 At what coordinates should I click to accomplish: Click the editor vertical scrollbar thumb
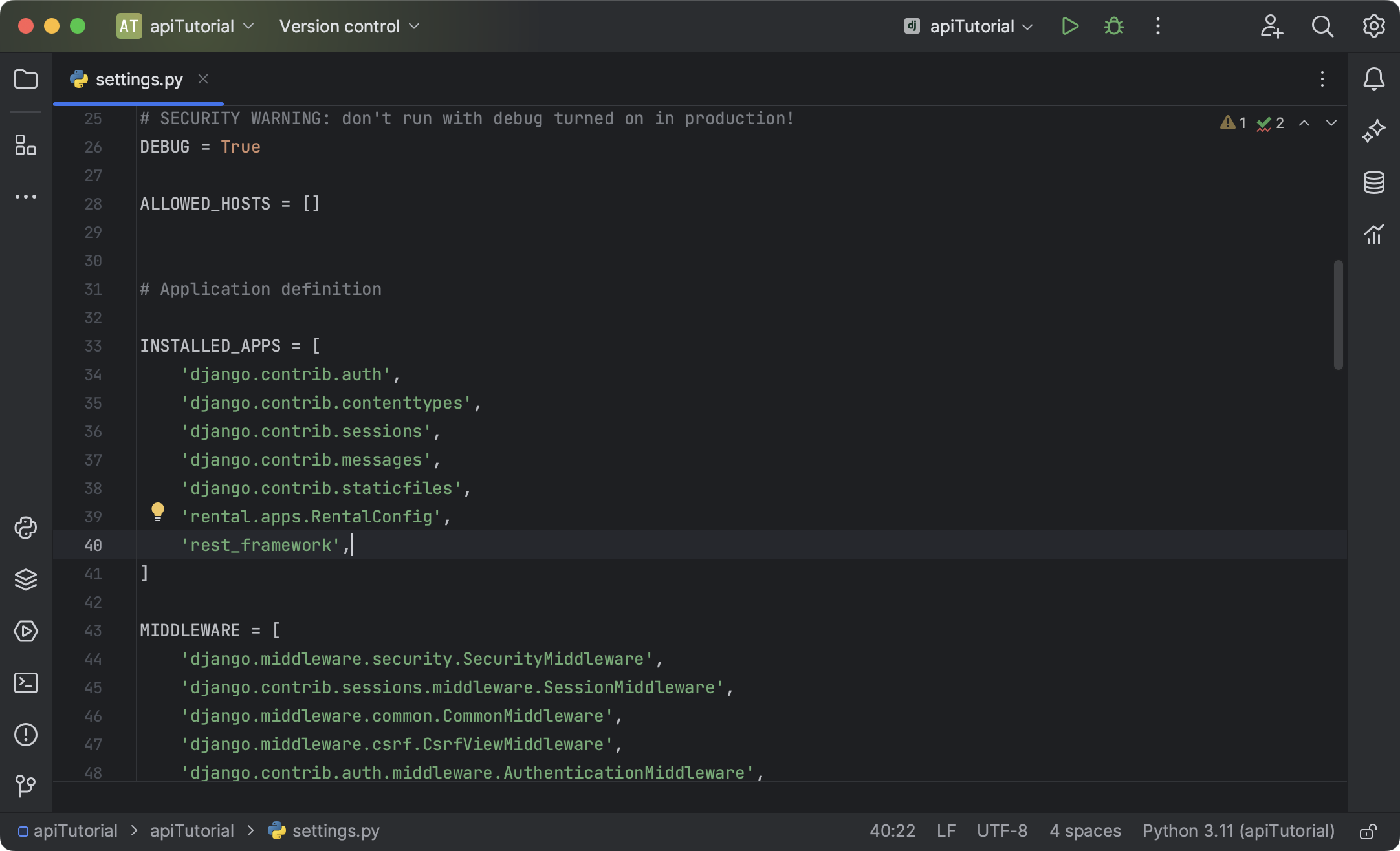coord(1338,314)
